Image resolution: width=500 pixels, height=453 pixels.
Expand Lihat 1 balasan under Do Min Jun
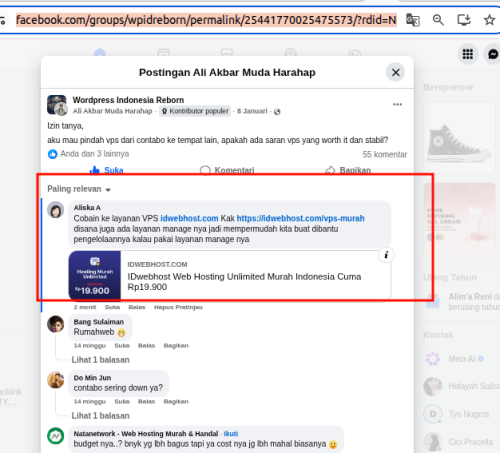pos(100,416)
